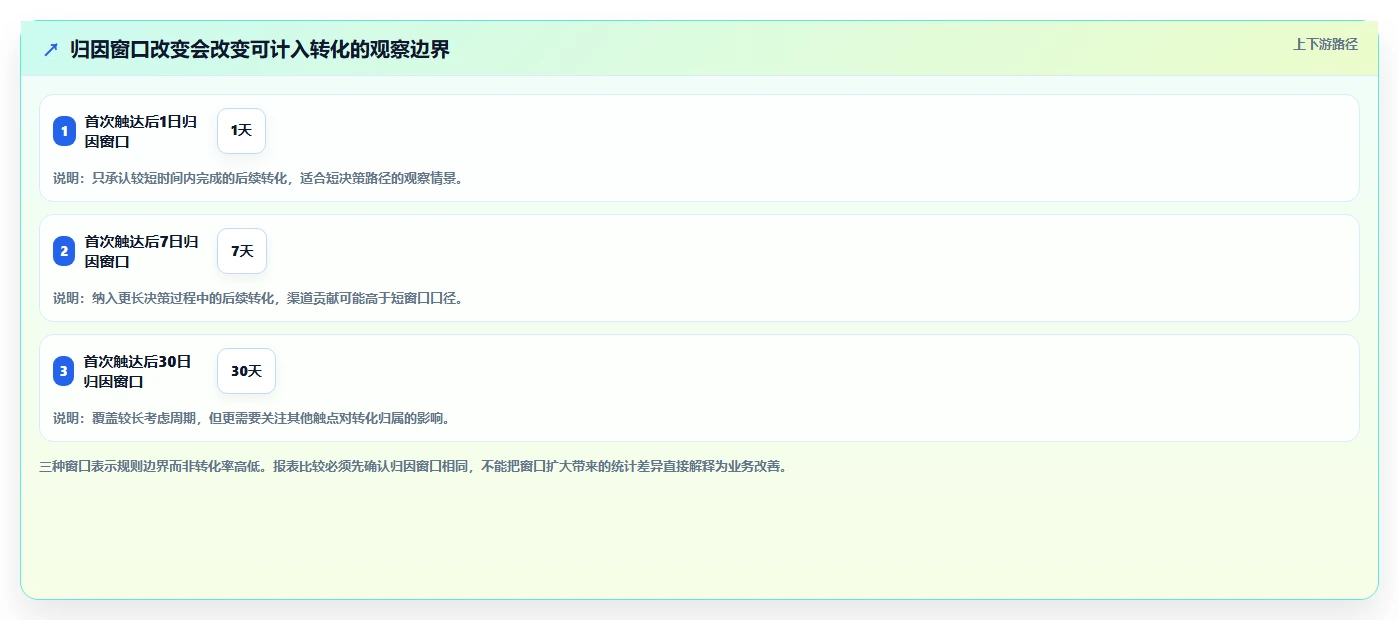Click the number 2 step badge

pyautogui.click(x=64, y=251)
